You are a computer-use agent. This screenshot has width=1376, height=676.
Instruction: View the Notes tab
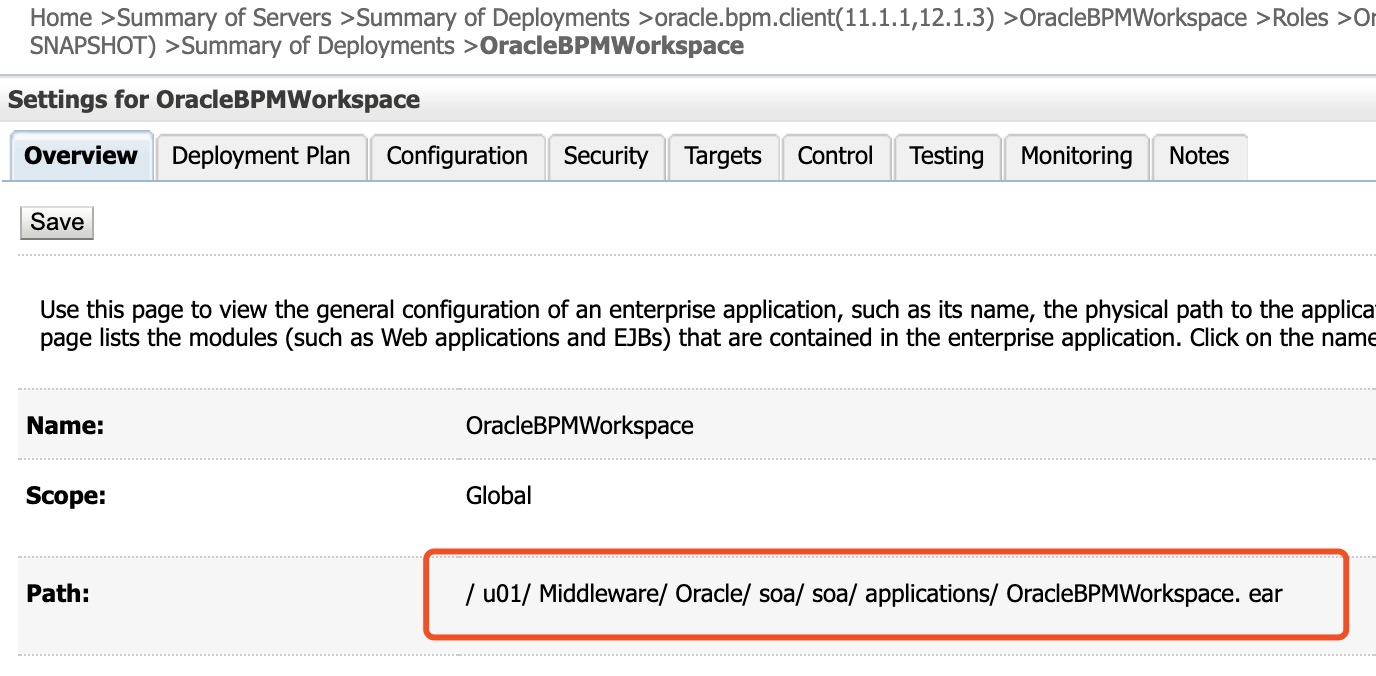1199,157
